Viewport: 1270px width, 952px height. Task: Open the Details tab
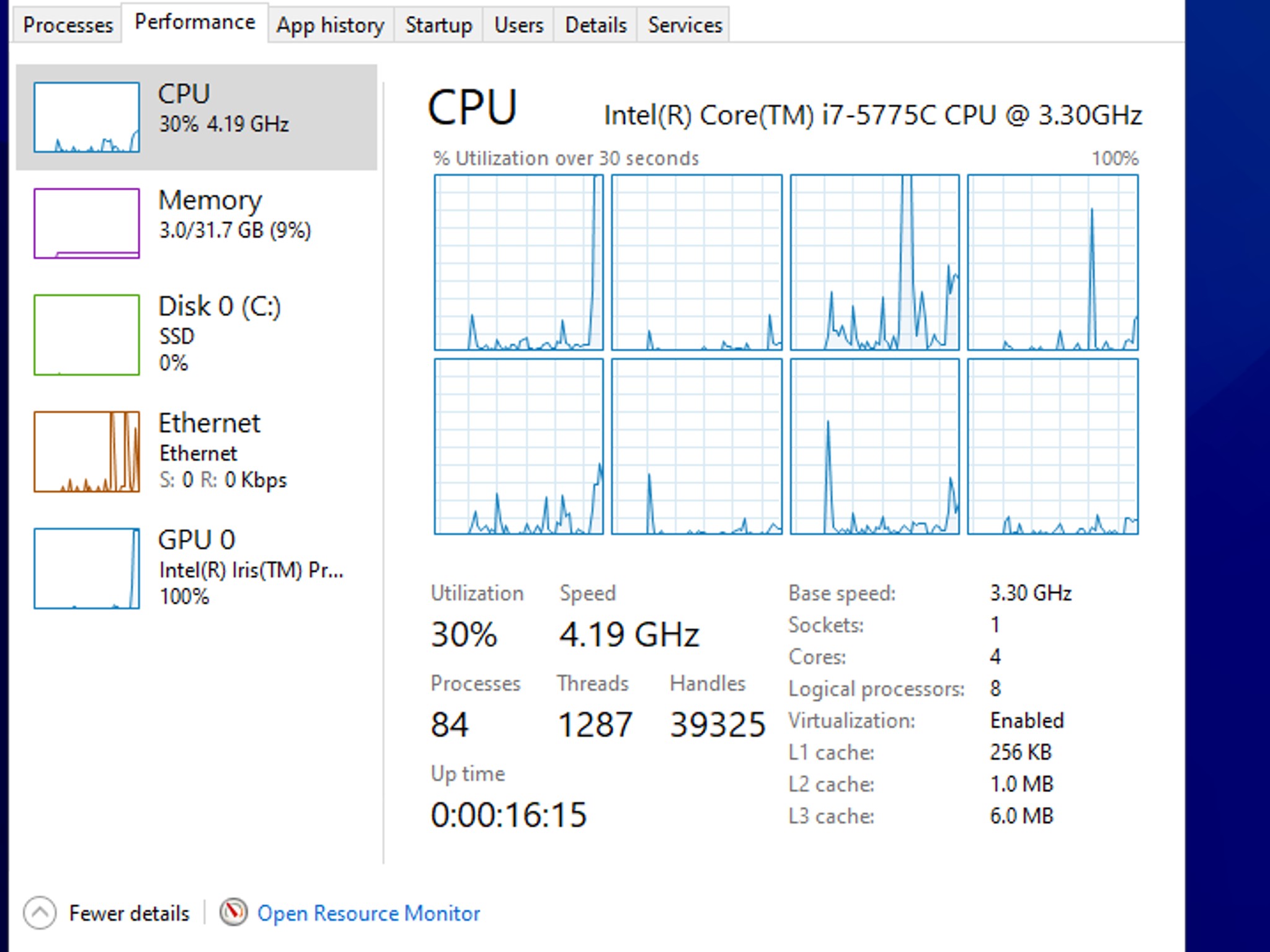coord(595,25)
